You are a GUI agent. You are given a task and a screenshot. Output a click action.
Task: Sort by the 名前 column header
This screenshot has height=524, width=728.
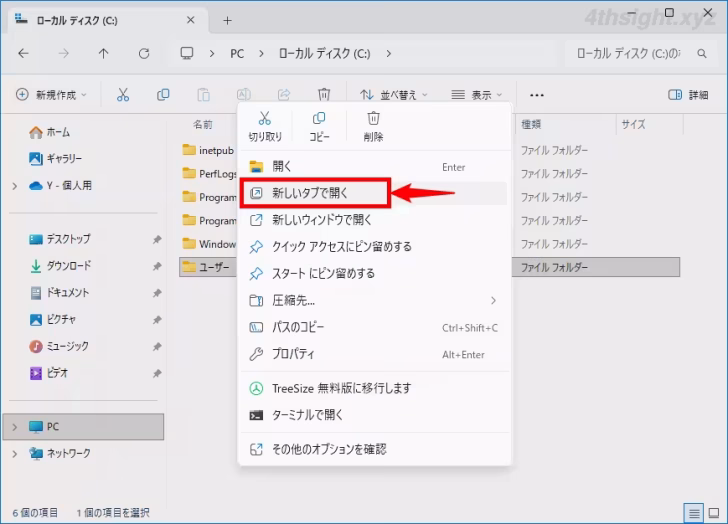coord(203,124)
